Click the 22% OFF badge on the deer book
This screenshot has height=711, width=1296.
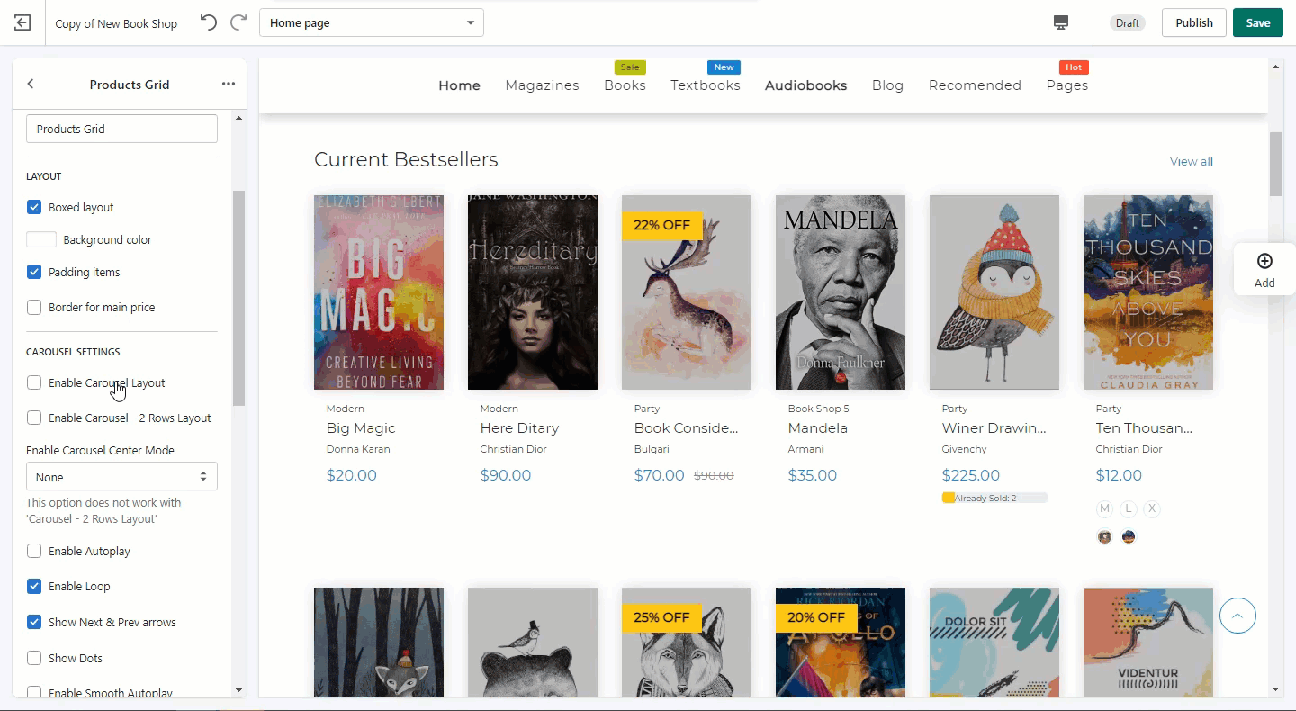point(662,225)
